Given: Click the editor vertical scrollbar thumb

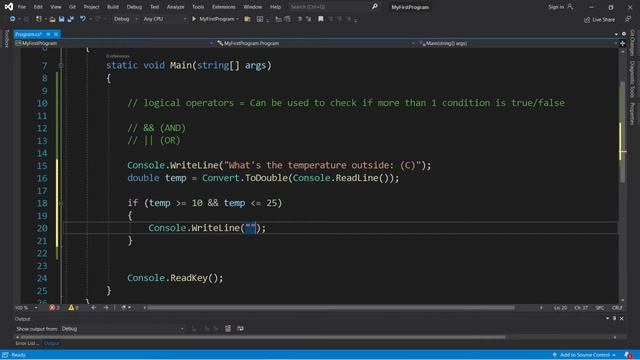Looking at the screenshot, I should pyautogui.click(x=622, y=131).
